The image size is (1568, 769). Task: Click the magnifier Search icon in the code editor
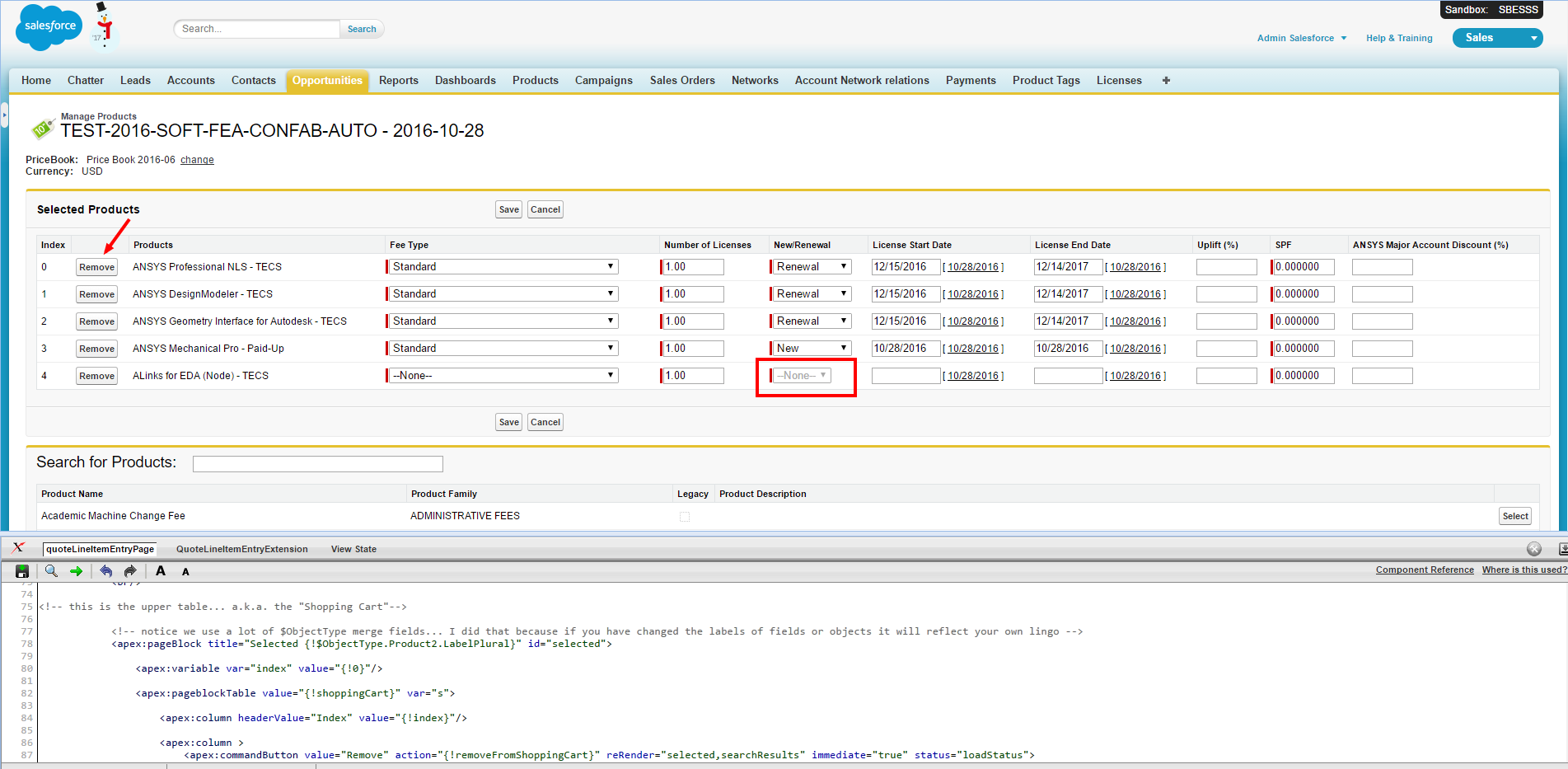[x=51, y=571]
